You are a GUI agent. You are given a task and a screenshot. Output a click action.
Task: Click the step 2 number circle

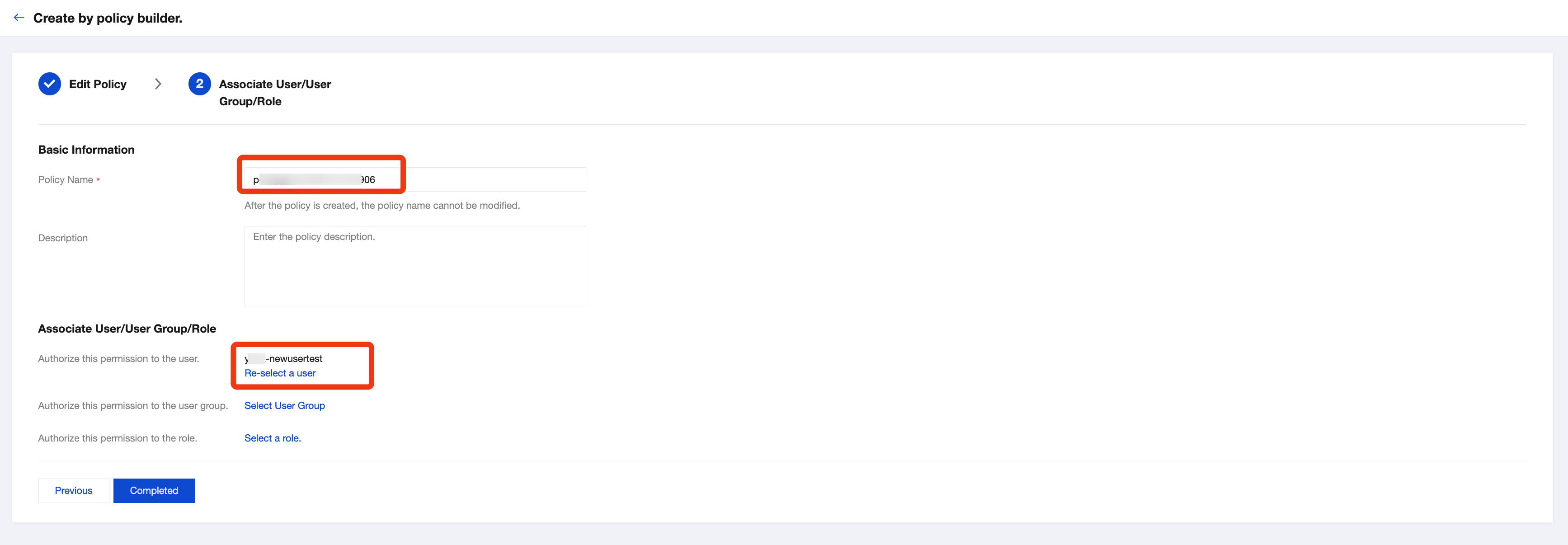coord(199,84)
